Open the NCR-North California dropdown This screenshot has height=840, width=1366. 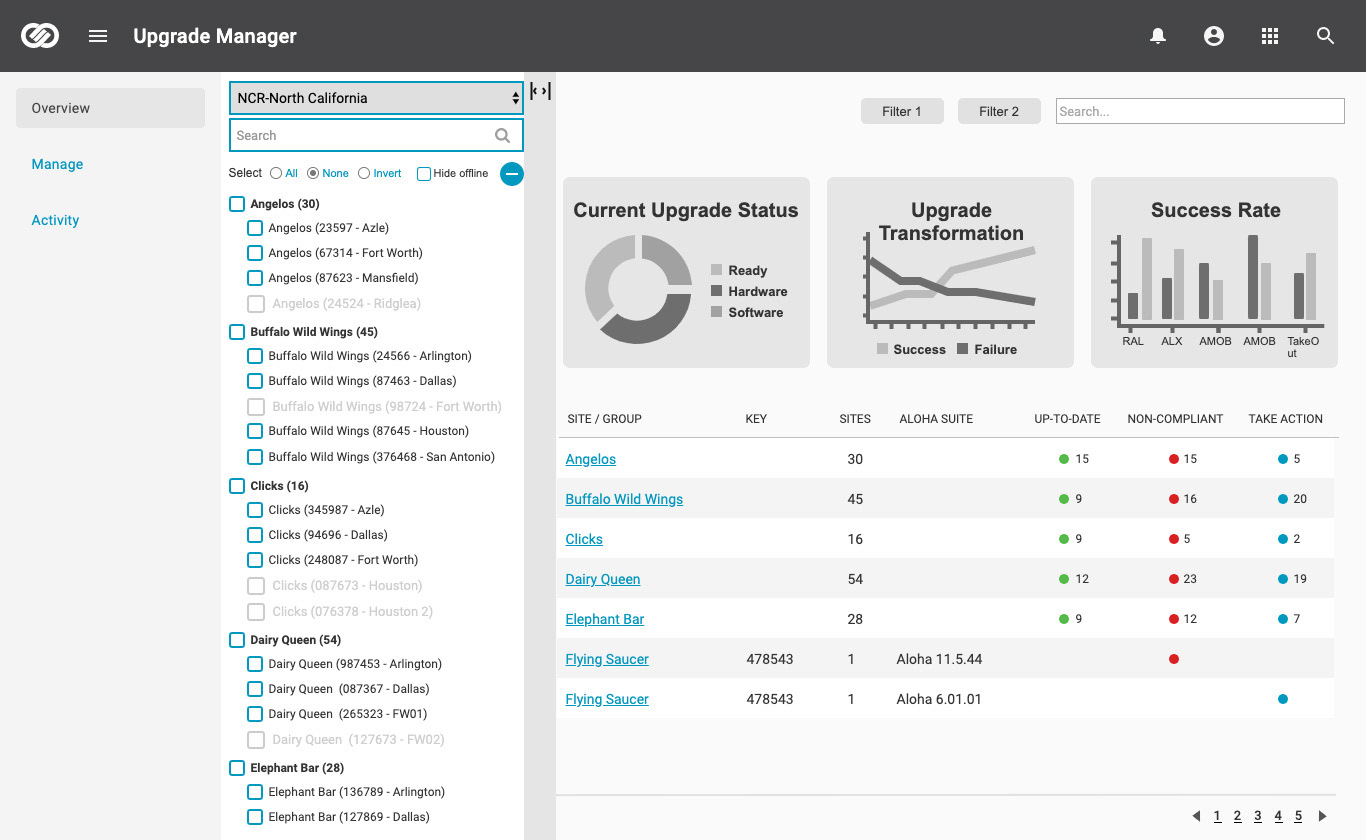[376, 98]
